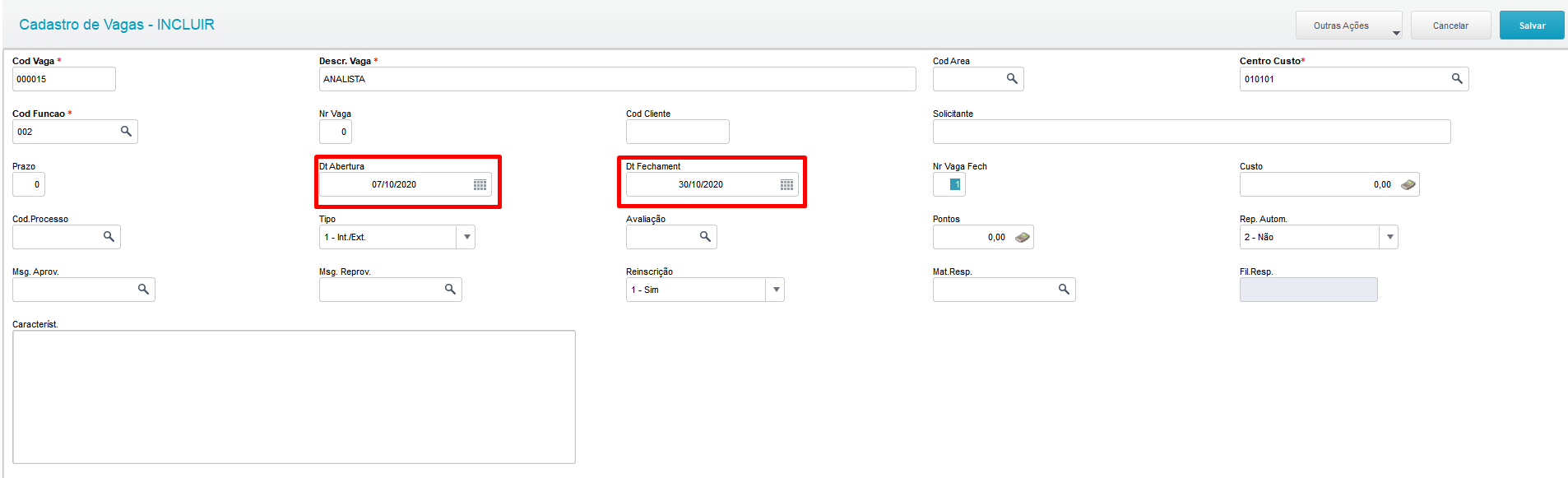Click the title 'Cadastro de Vagas - INCLUIR'
The width and height of the screenshot is (1568, 478).
point(117,25)
